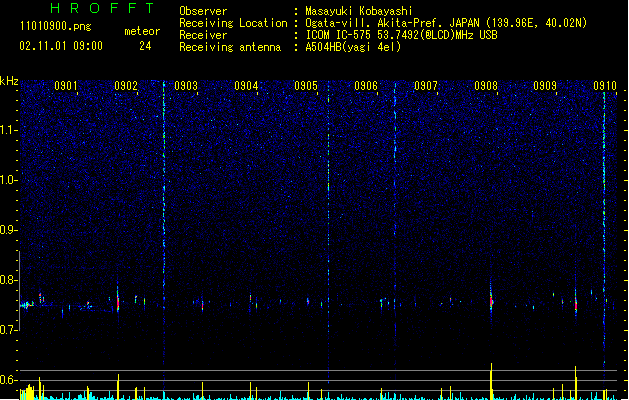Click the 0904 time marker

[246, 86]
